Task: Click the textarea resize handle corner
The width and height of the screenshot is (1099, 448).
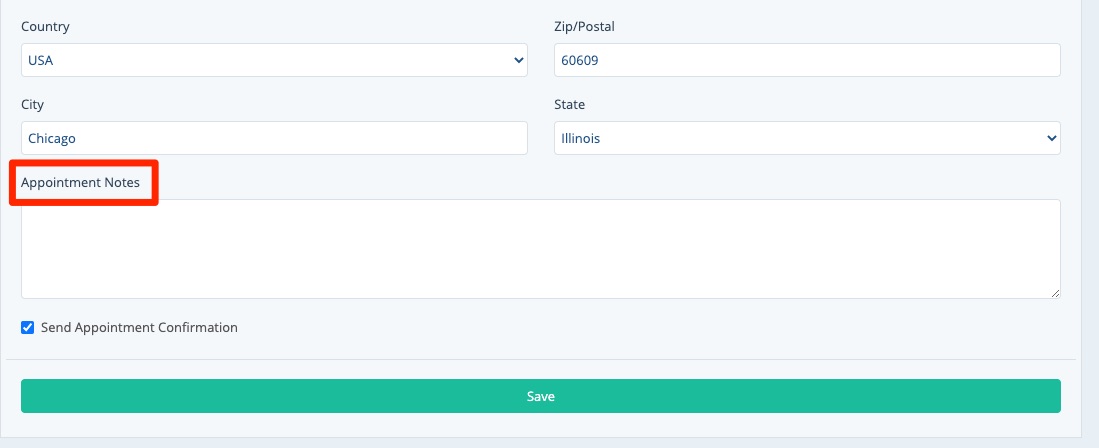Action: pos(1055,293)
